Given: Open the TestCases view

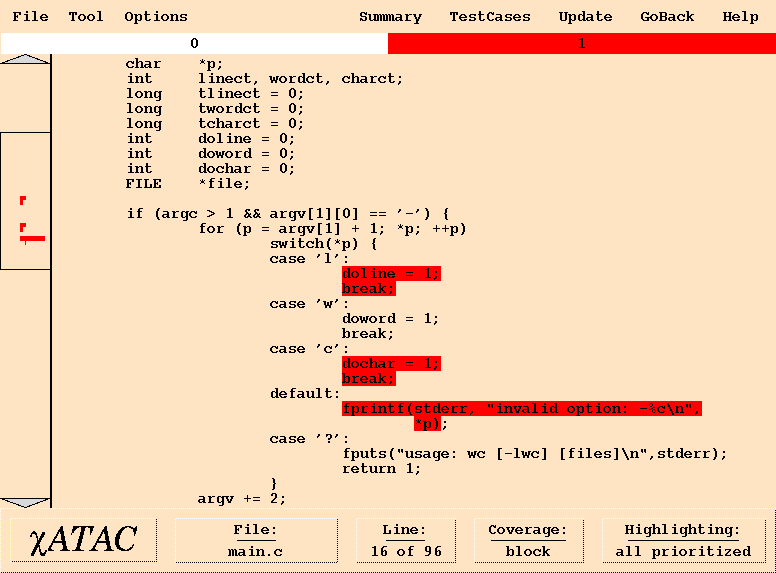Looking at the screenshot, I should pyautogui.click(x=490, y=17).
